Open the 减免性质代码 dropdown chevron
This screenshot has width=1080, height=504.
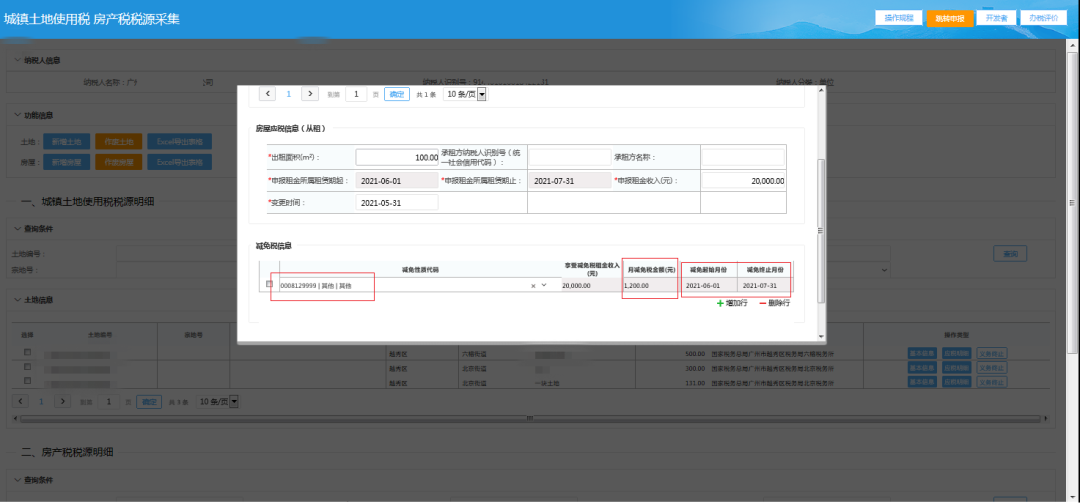click(543, 285)
